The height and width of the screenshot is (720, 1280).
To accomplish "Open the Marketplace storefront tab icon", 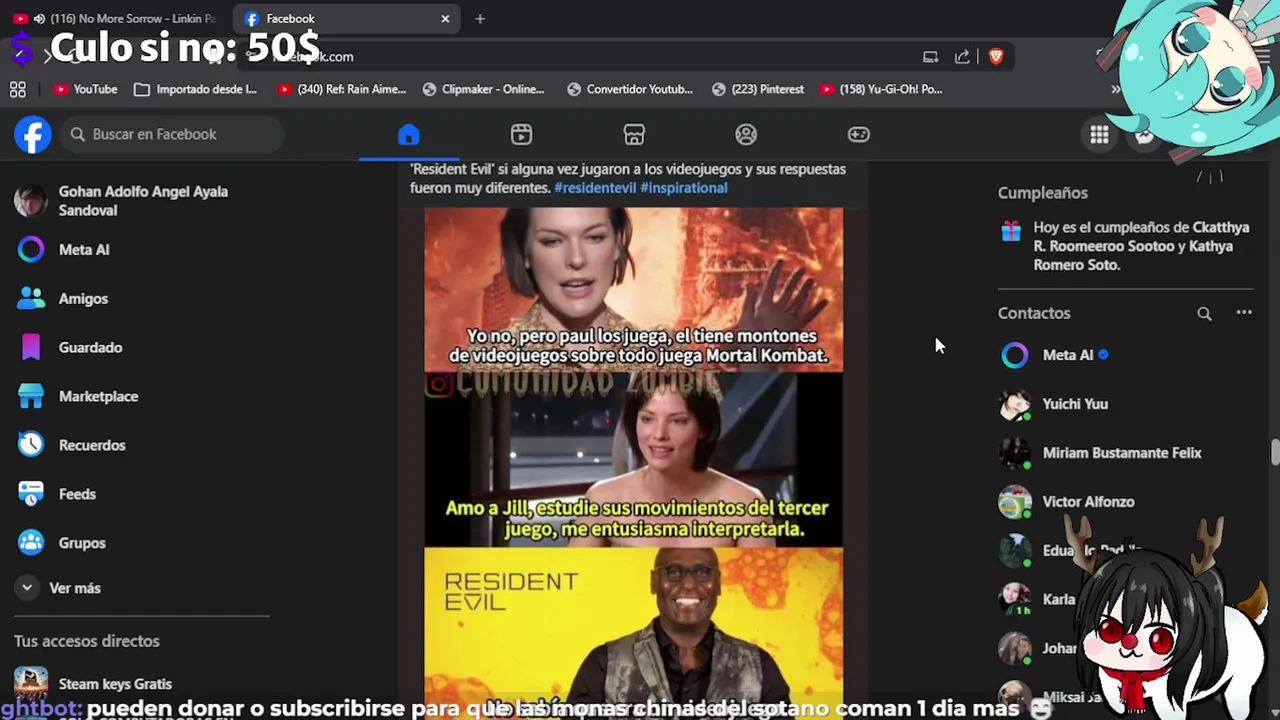I will 634,134.
